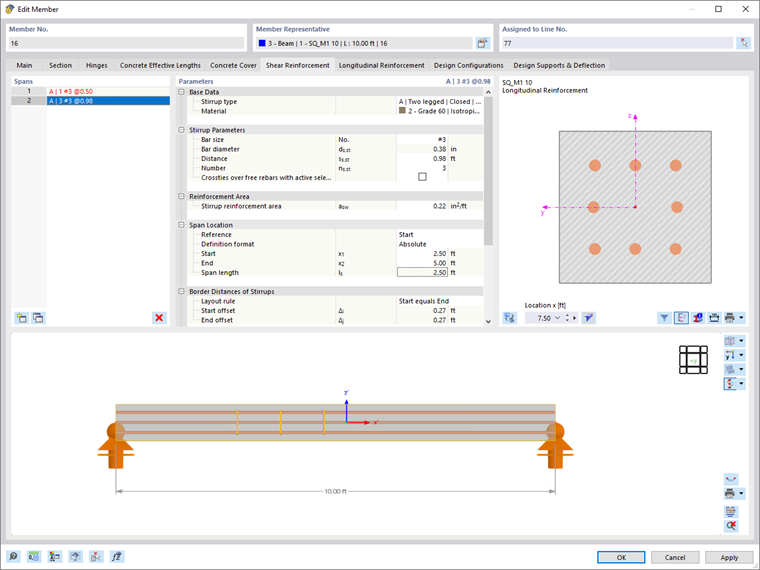
Task: Copy the selected stirrup span
Action: (38, 318)
